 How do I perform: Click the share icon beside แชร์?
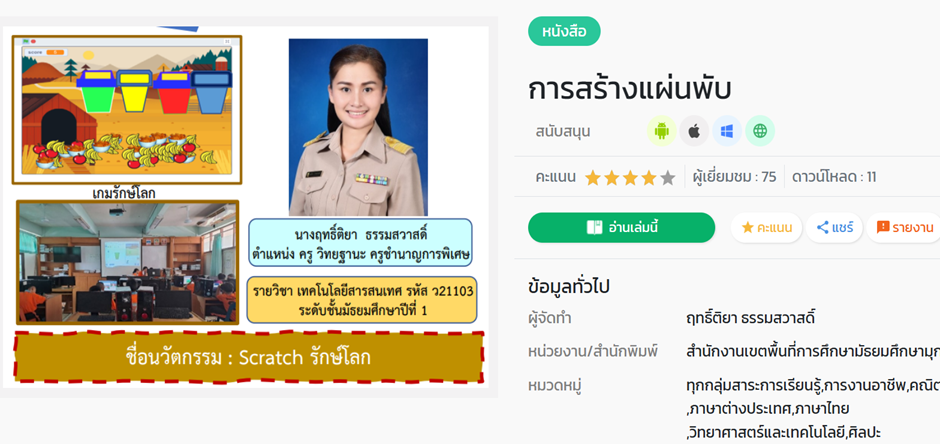click(822, 228)
